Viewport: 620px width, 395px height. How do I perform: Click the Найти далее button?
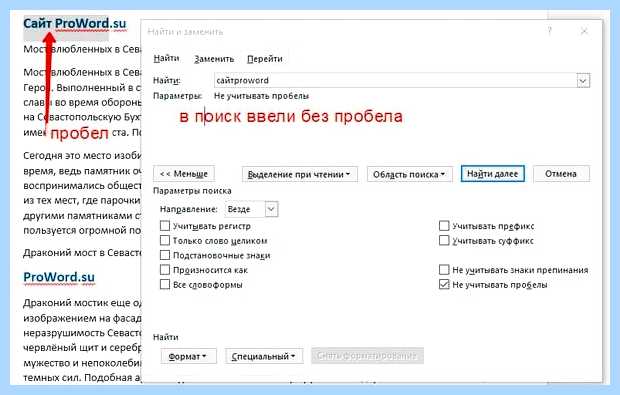493,174
